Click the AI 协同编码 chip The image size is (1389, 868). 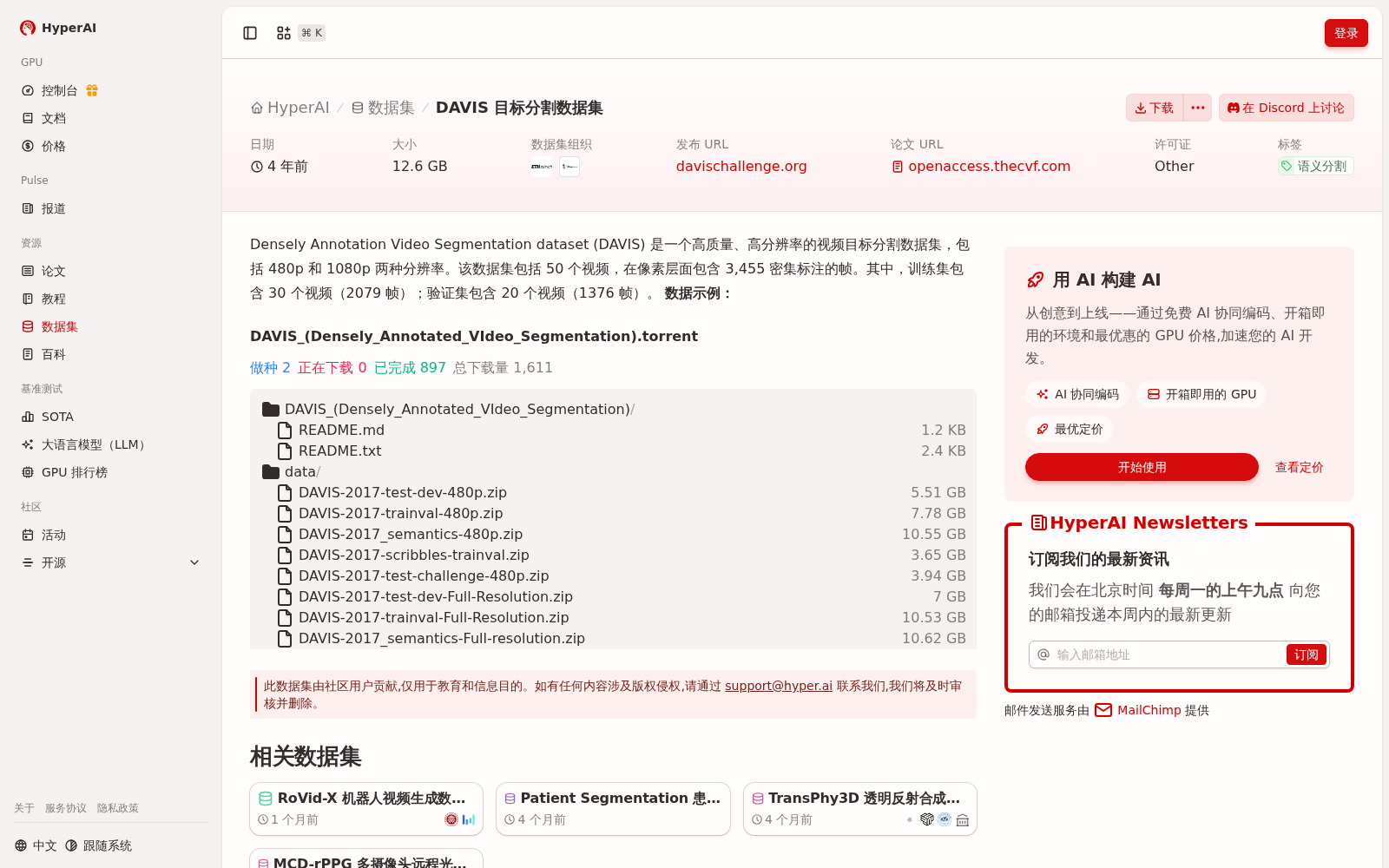[1077, 394]
